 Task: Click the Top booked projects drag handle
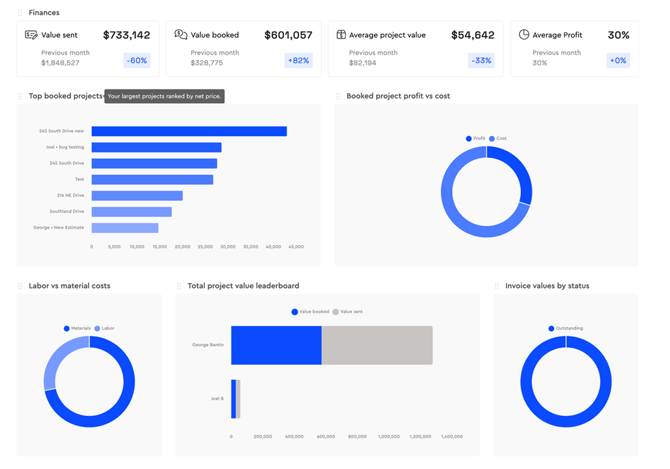click(21, 96)
